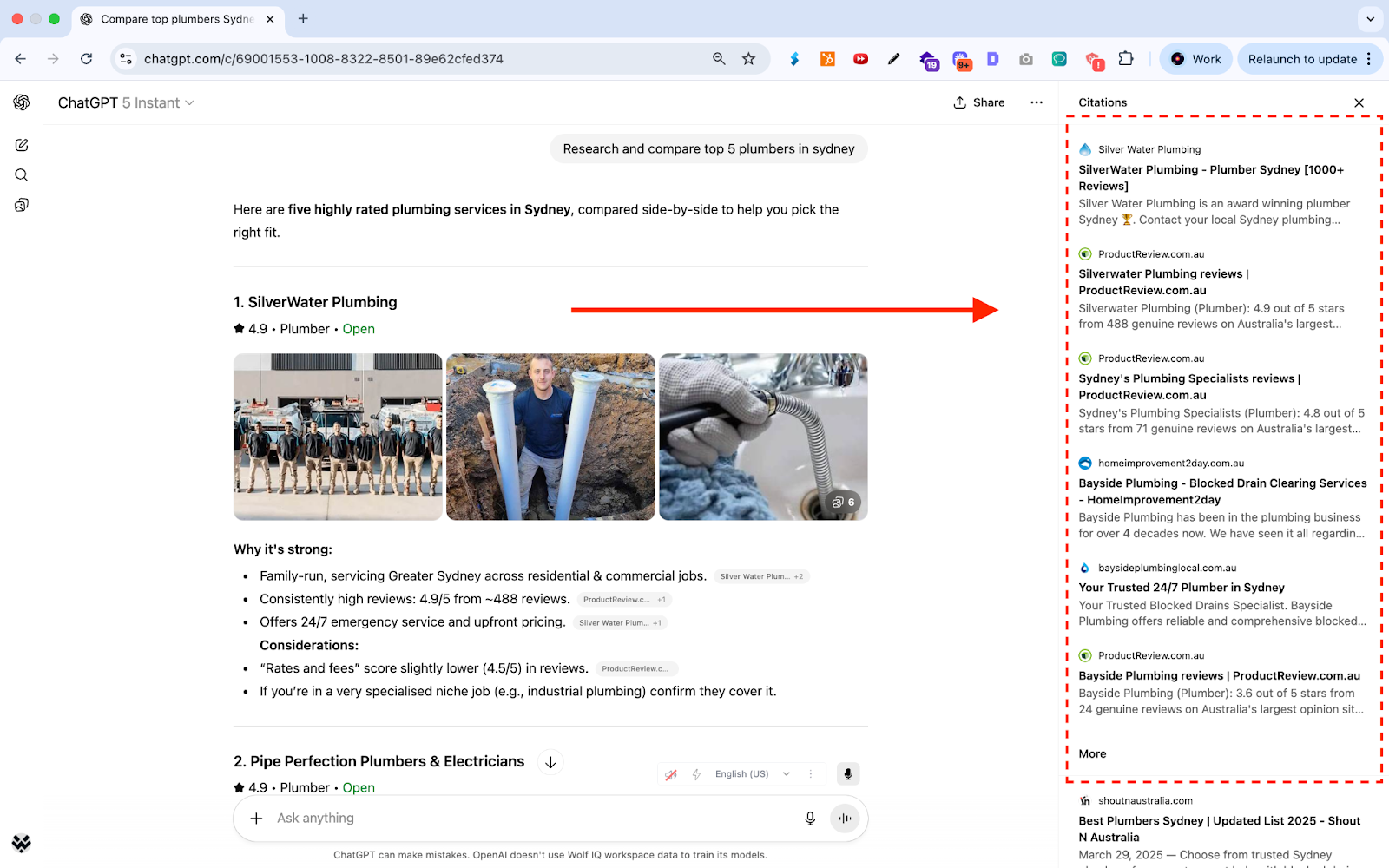The image size is (1389, 868).
Task: Open the gloved hand faucet hose photo
Action: [763, 437]
